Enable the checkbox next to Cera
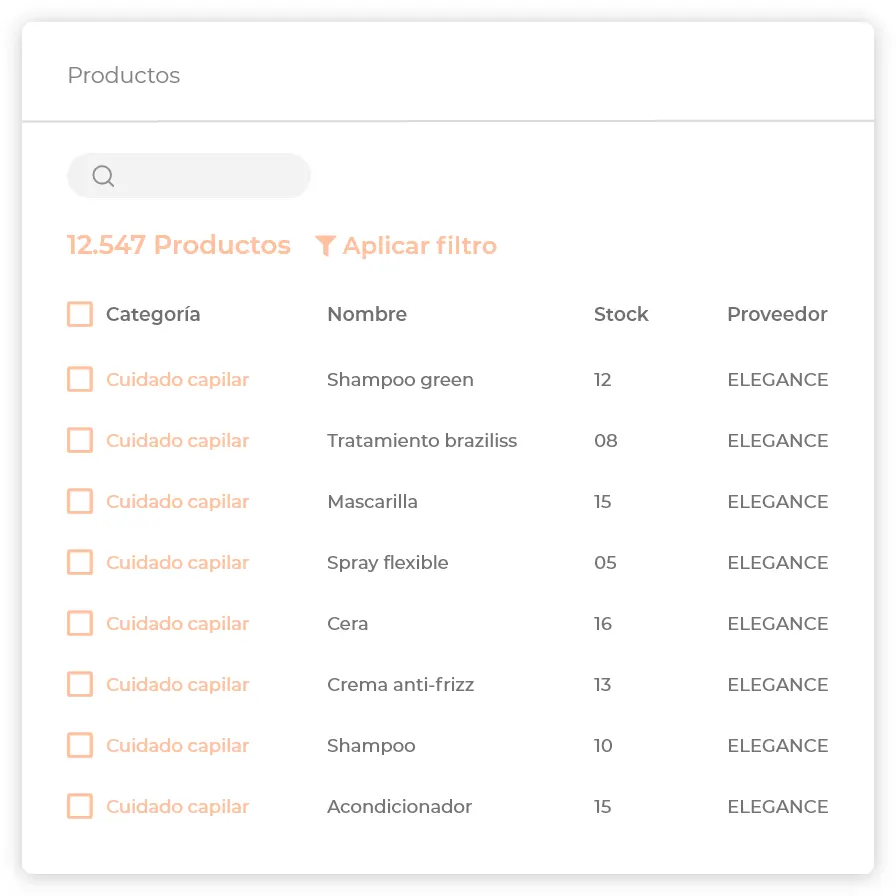 [x=80, y=624]
